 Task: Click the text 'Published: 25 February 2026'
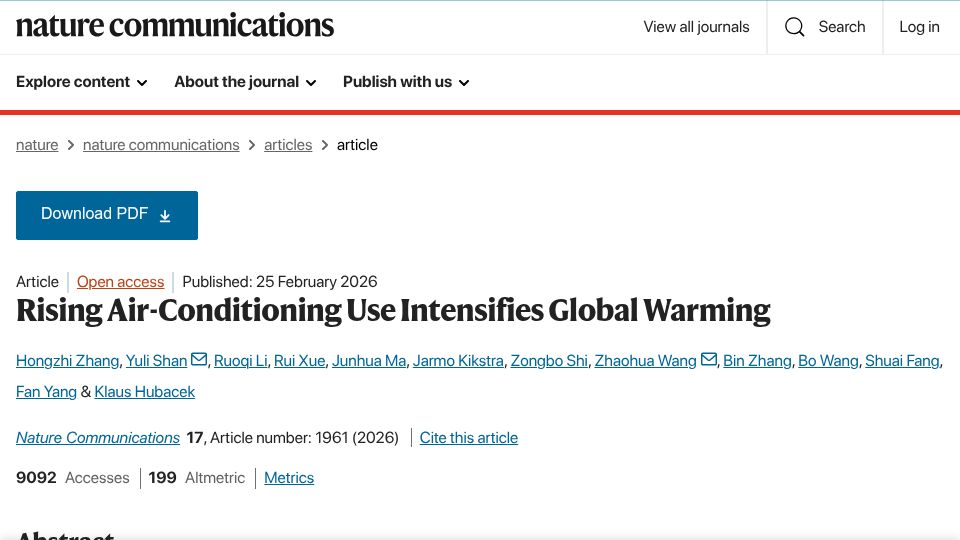click(x=280, y=282)
